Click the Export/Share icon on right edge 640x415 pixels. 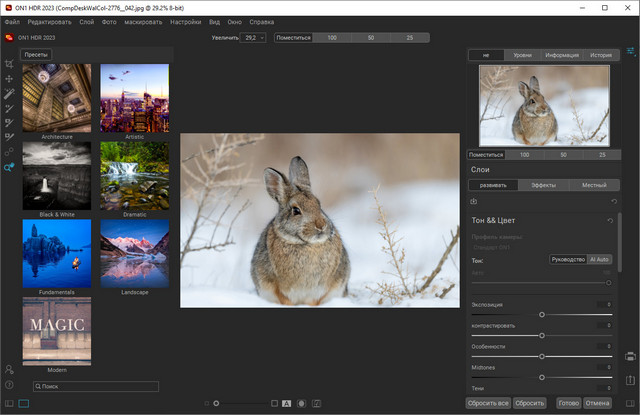(631, 380)
